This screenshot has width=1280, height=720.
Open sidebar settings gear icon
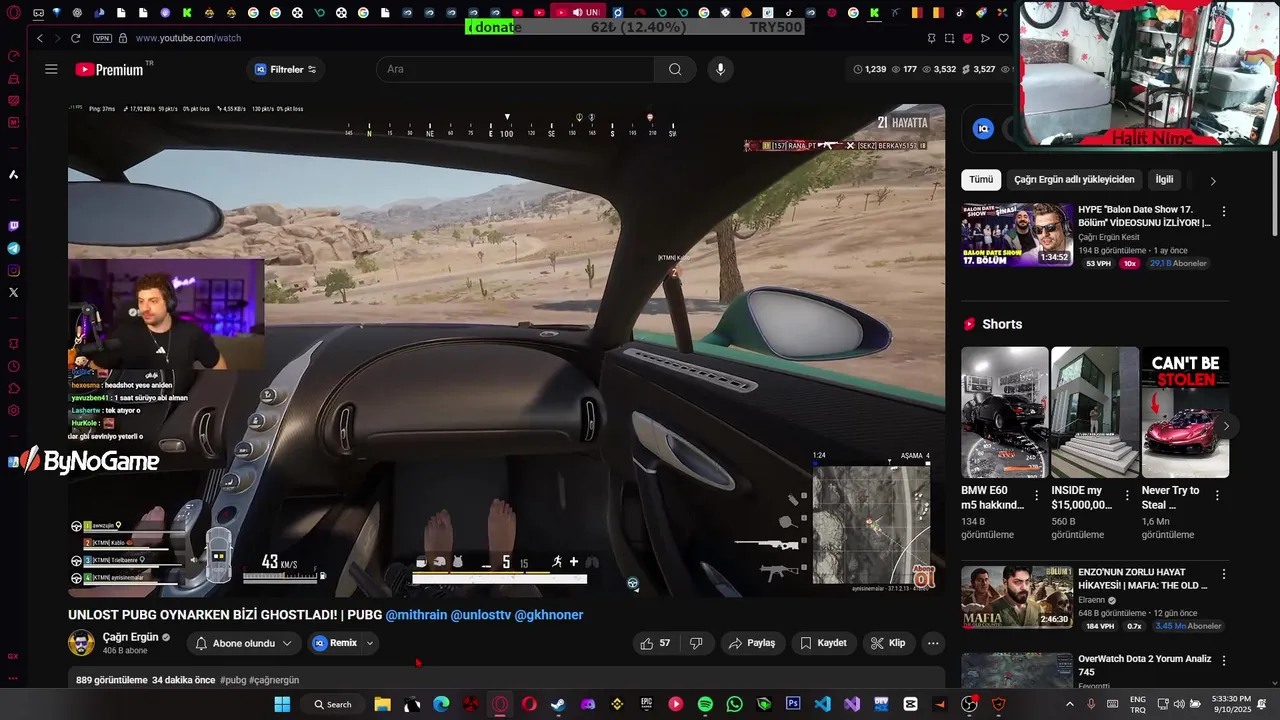[x=13, y=410]
